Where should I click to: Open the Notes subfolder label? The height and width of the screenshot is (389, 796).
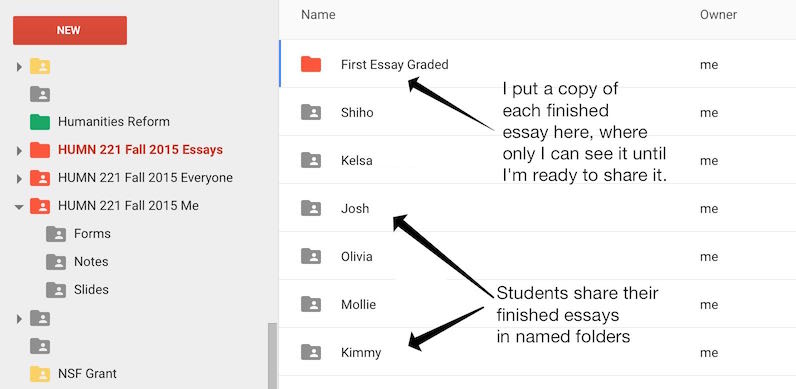pos(91,262)
